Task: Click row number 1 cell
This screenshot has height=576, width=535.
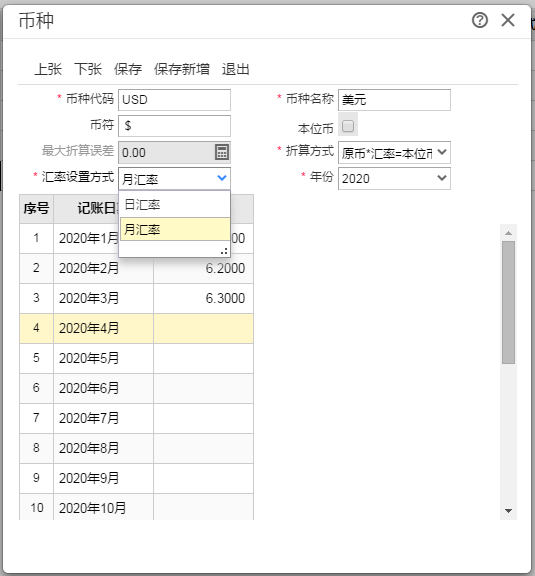Action: tap(36, 238)
